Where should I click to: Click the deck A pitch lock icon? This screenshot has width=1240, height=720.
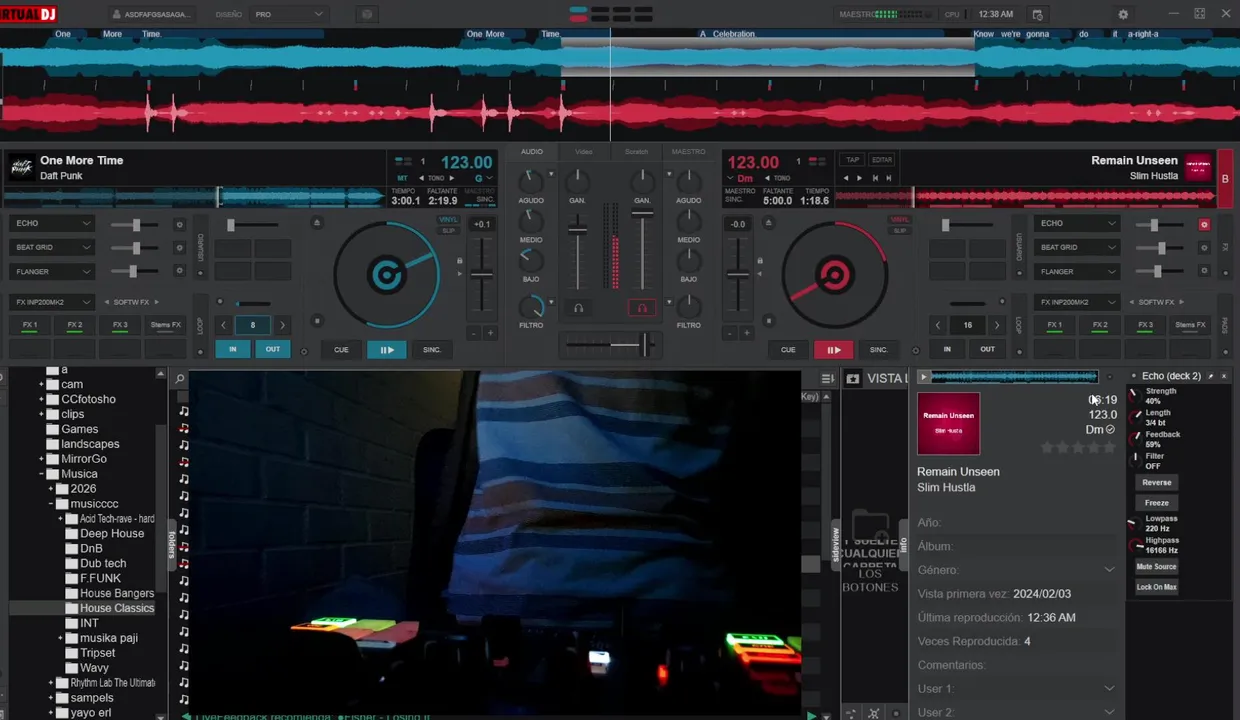tap(460, 261)
